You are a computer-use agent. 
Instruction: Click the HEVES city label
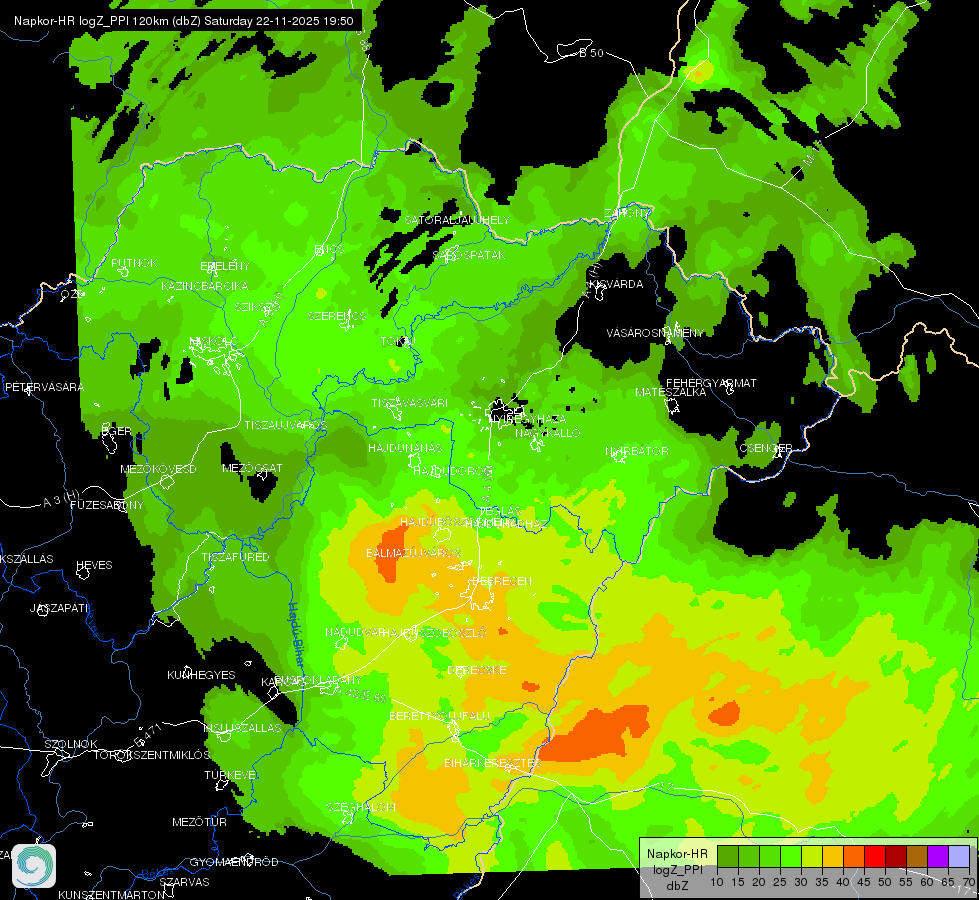coord(94,565)
